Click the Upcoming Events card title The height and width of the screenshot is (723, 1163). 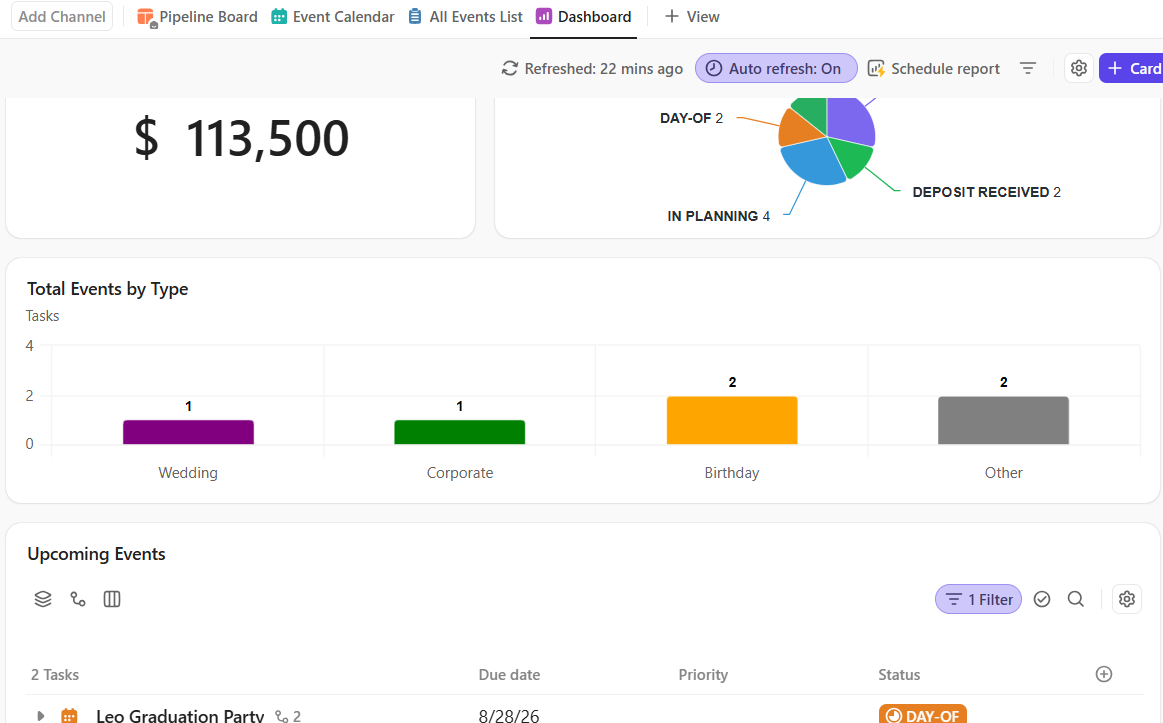click(x=96, y=554)
